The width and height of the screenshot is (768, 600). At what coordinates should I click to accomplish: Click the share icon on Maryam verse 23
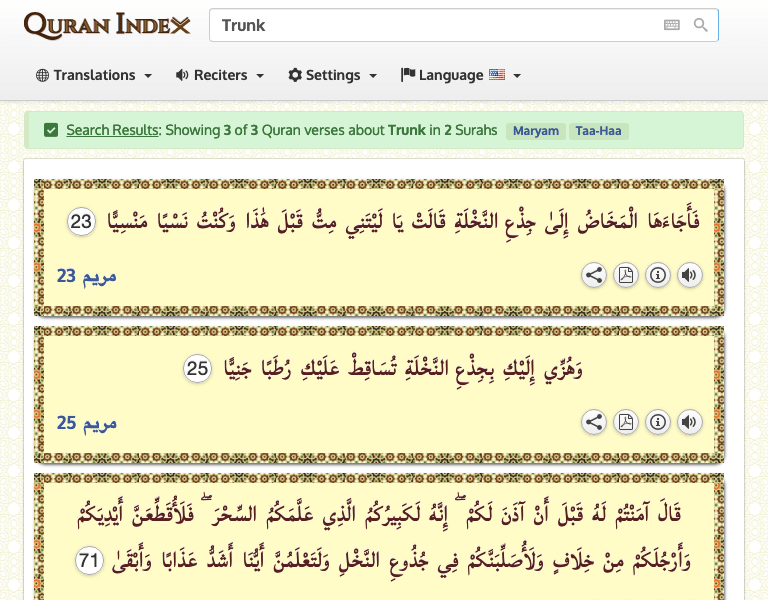pos(594,276)
